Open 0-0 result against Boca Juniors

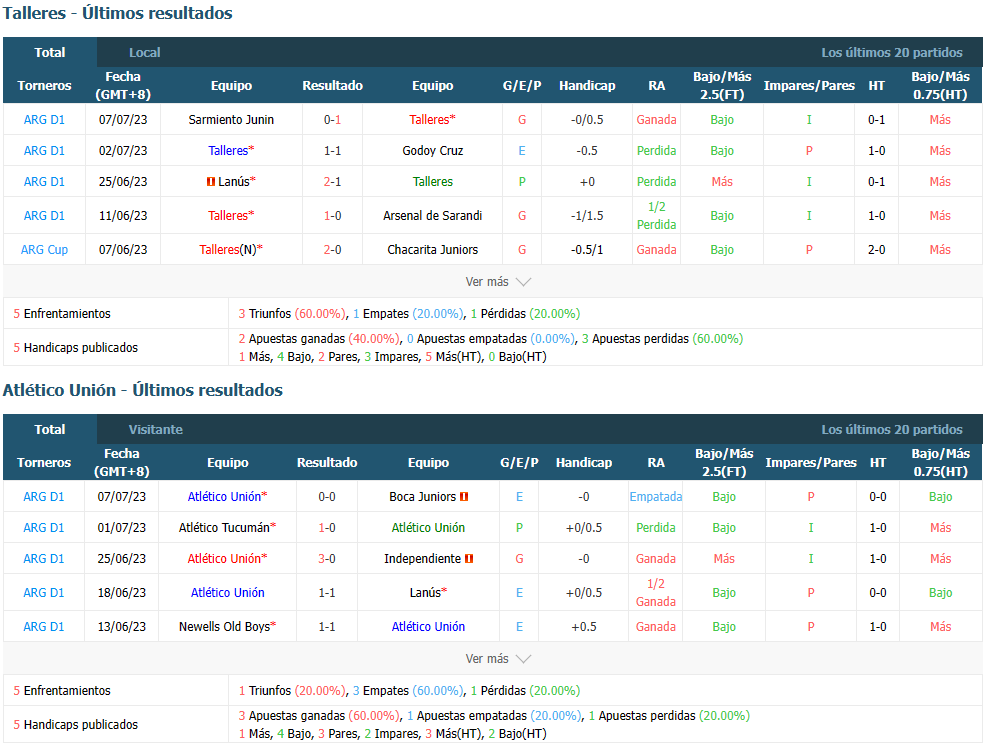point(327,496)
